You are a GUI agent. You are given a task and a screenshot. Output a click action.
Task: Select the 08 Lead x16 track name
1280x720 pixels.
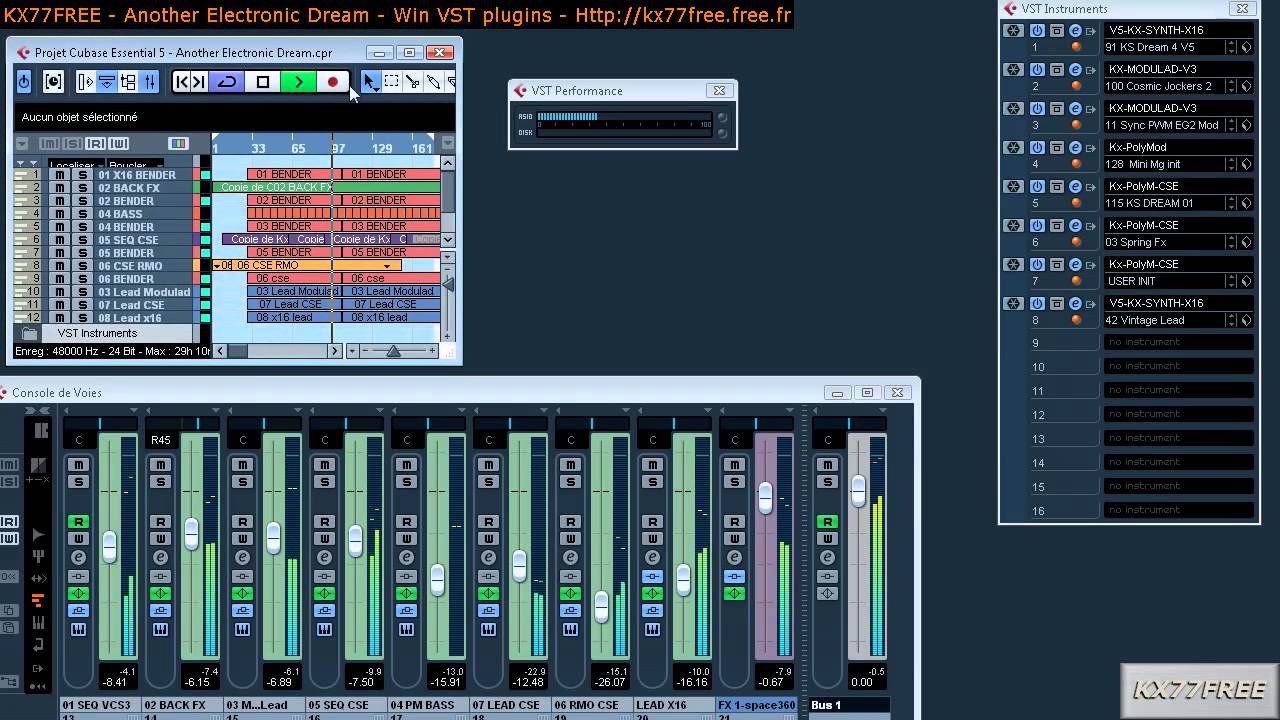pos(130,318)
